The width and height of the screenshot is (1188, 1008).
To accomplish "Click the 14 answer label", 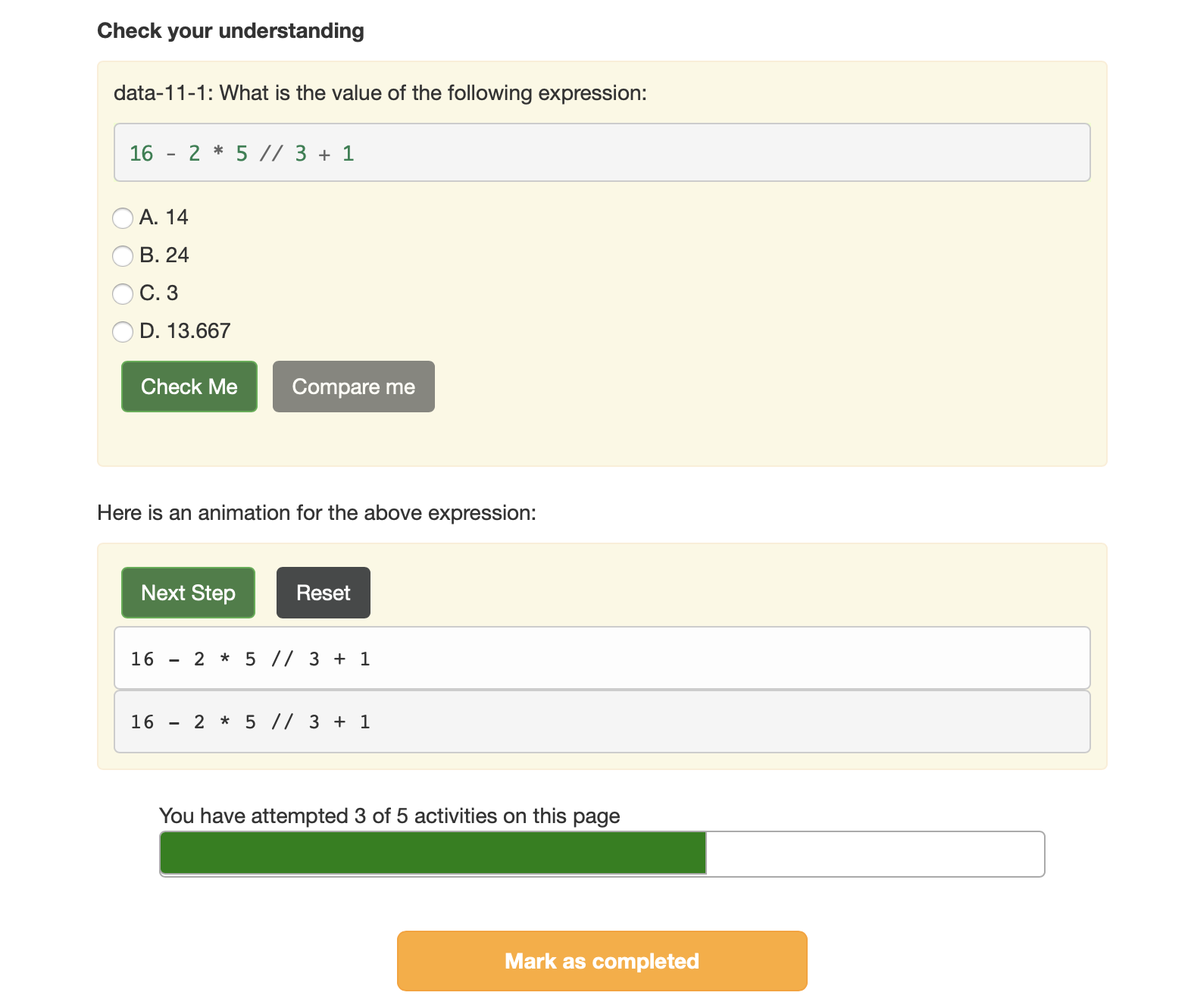I will 164,218.
